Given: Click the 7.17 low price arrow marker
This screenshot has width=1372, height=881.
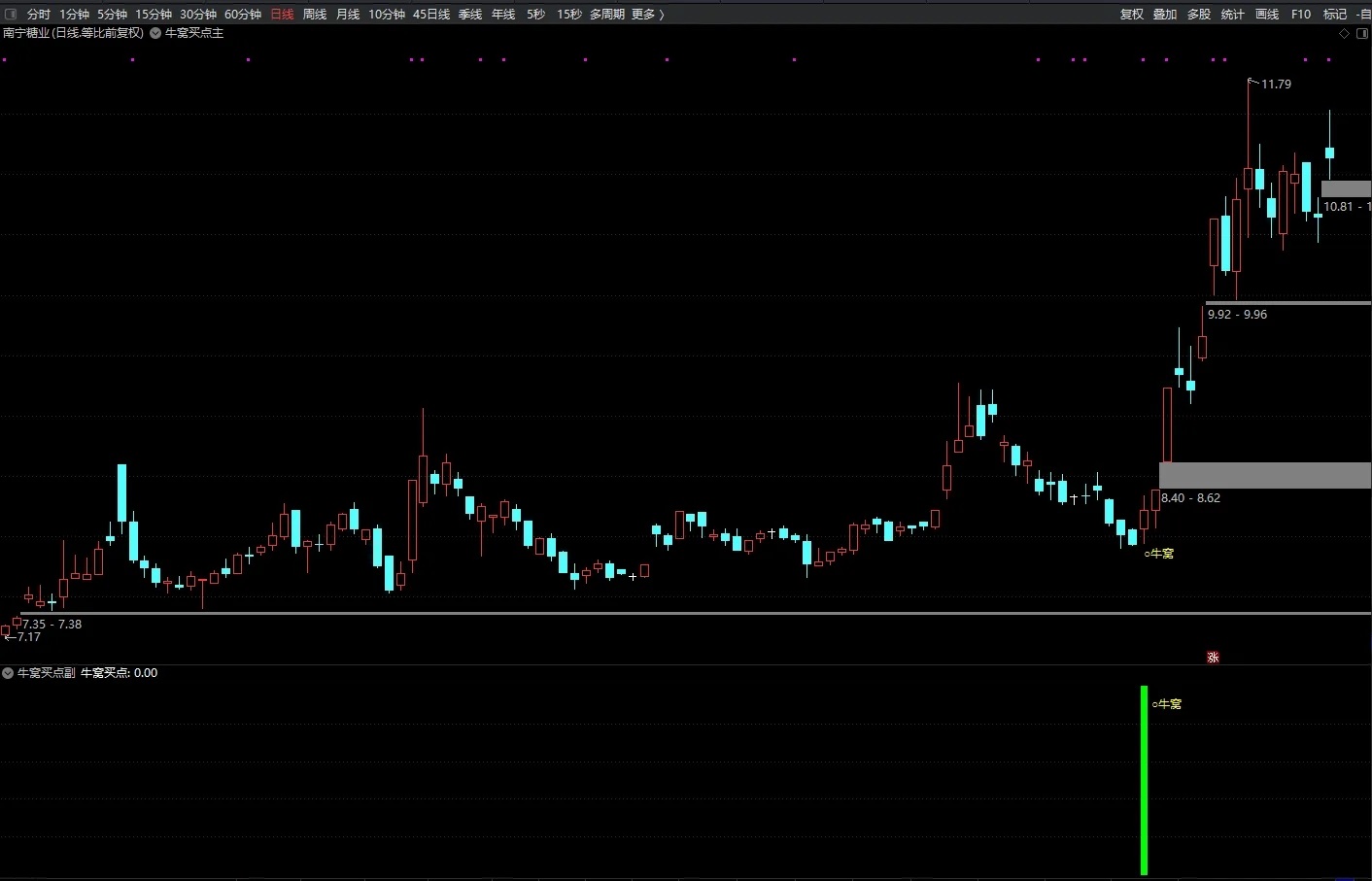Looking at the screenshot, I should point(22,637).
